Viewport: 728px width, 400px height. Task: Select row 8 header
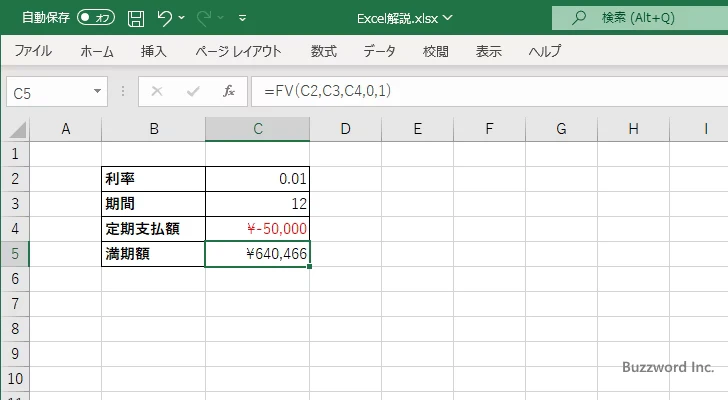[x=15, y=329]
